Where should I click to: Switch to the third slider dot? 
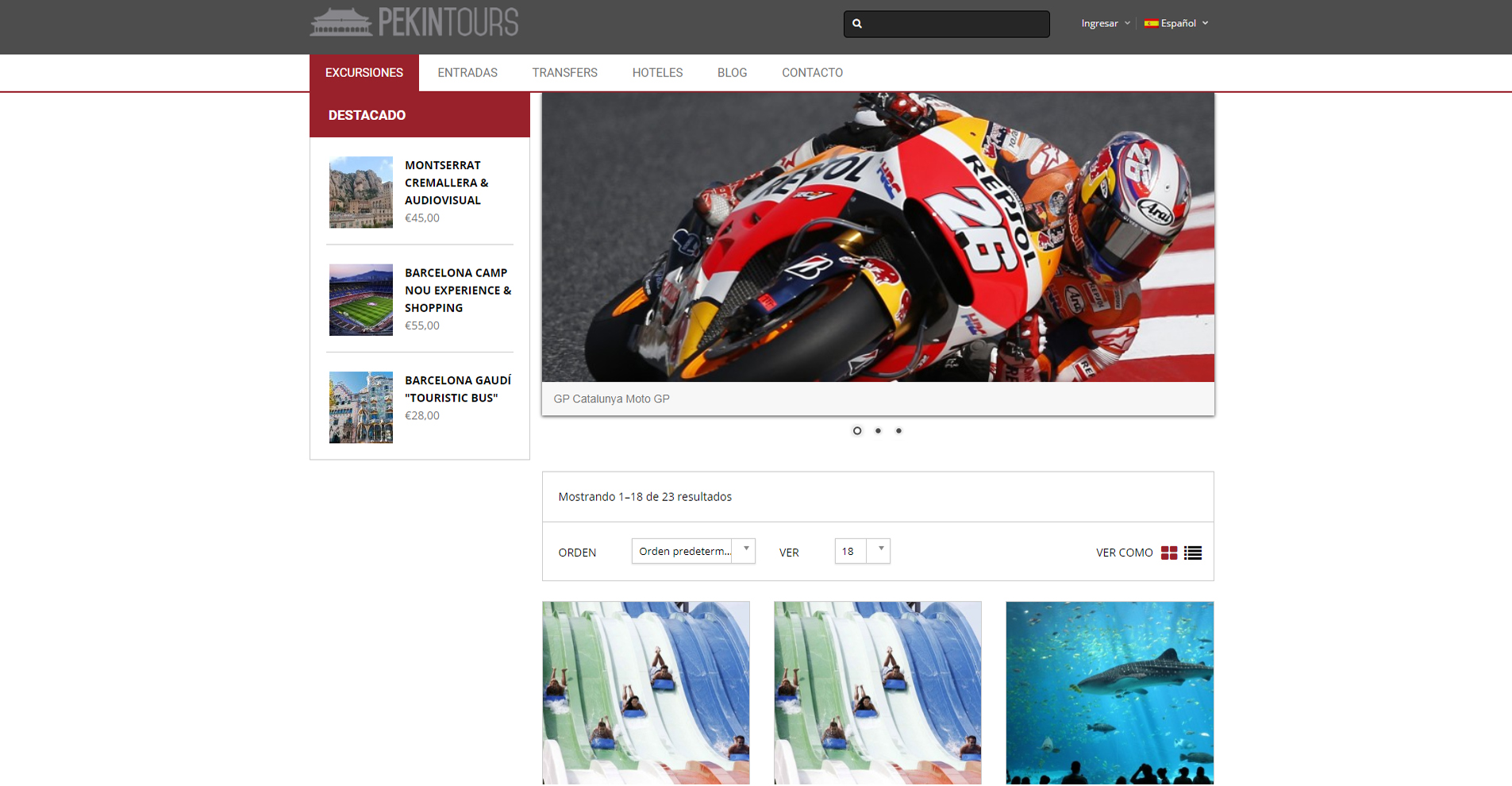(x=898, y=431)
